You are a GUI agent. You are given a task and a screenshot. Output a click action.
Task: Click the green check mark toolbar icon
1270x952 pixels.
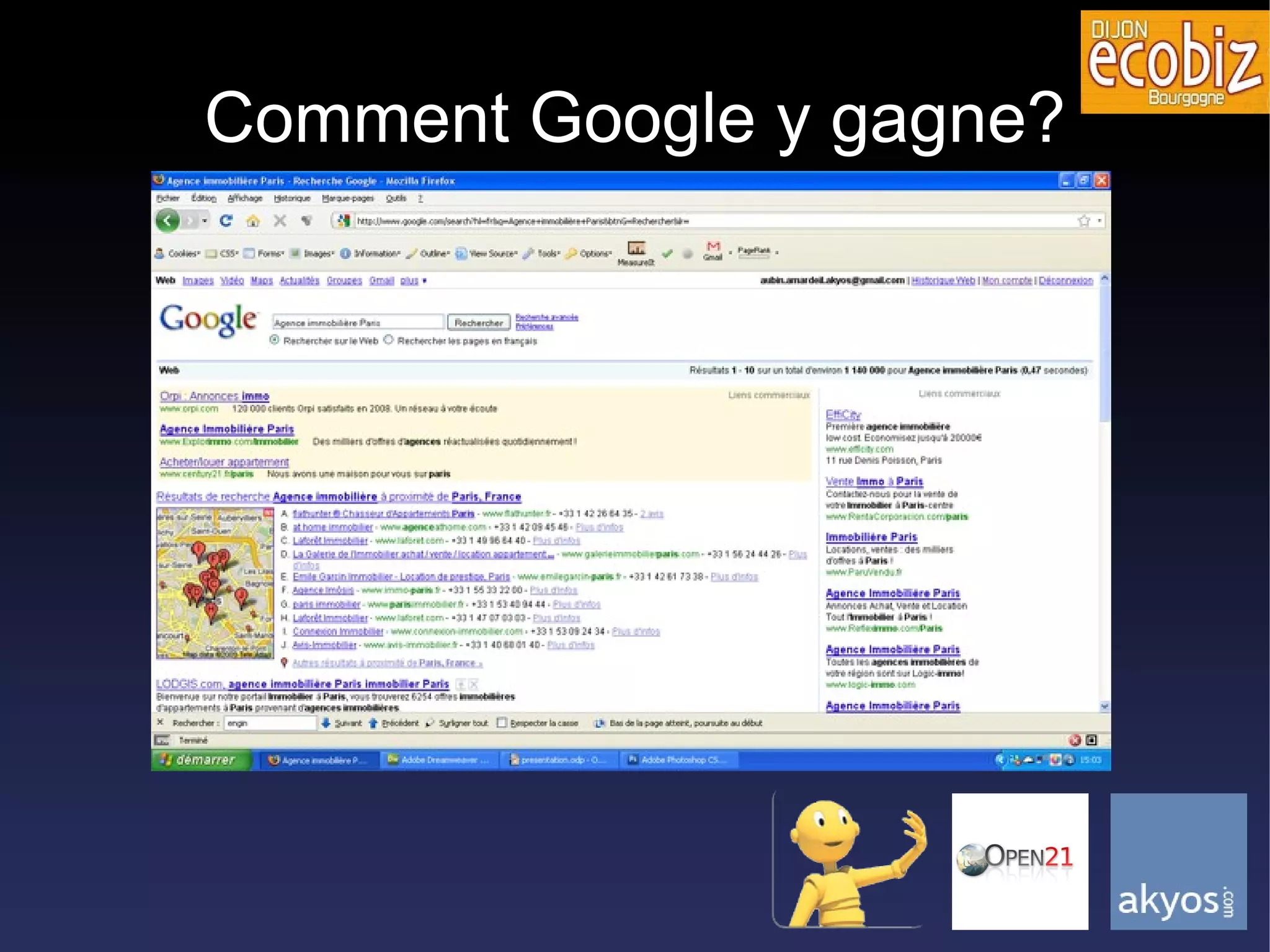(x=667, y=253)
